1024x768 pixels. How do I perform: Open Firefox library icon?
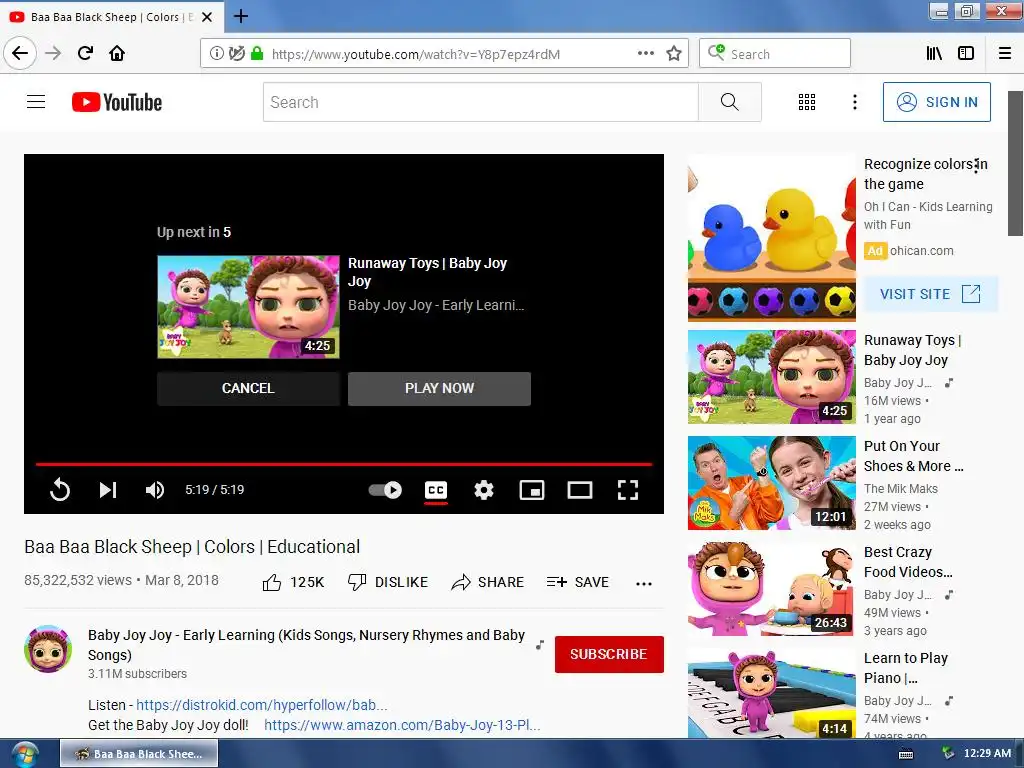(x=934, y=54)
